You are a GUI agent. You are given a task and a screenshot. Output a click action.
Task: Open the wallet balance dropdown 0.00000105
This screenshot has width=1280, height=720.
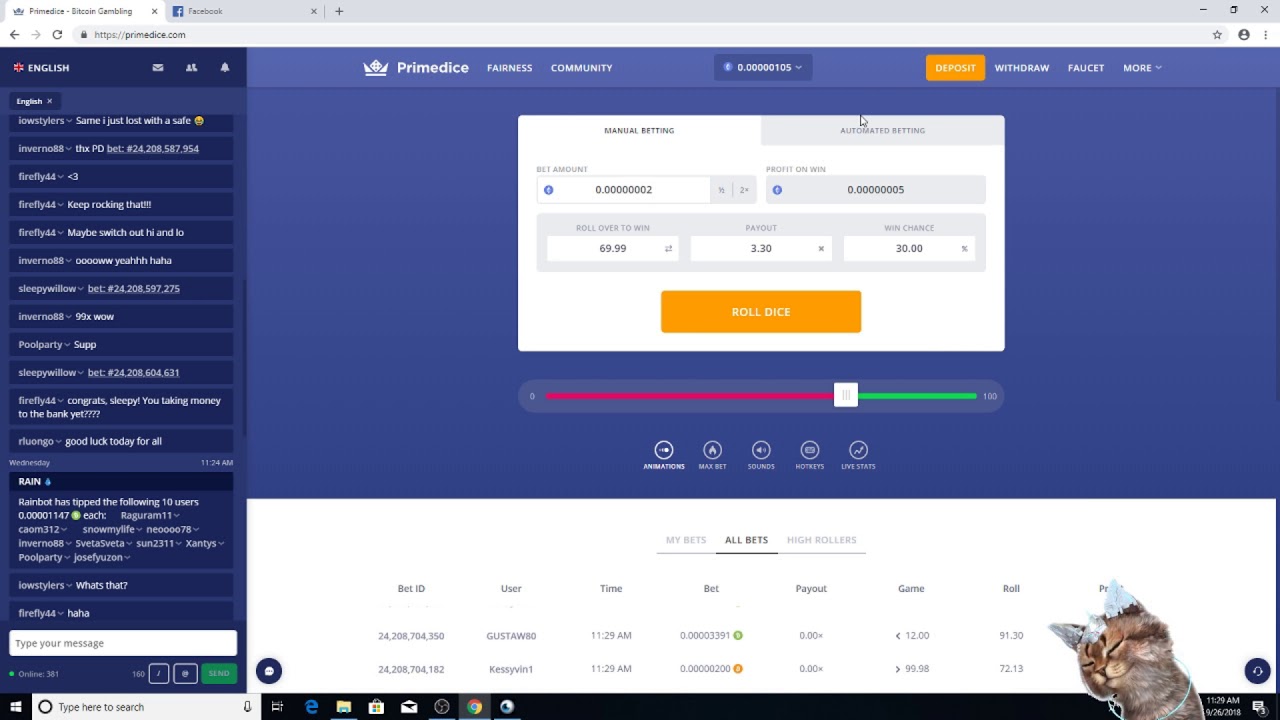pyautogui.click(x=763, y=68)
